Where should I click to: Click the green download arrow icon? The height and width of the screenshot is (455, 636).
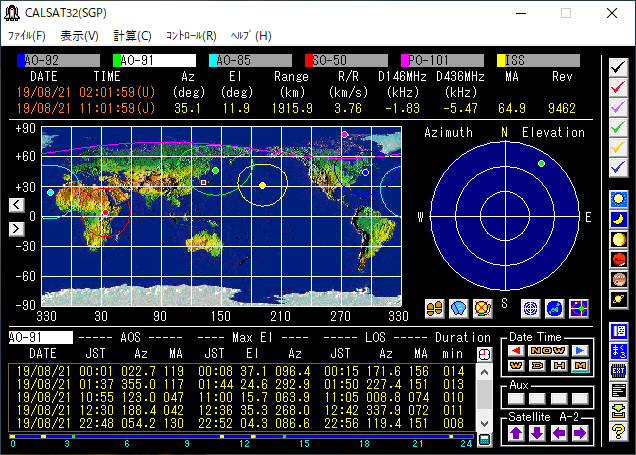coord(619,411)
